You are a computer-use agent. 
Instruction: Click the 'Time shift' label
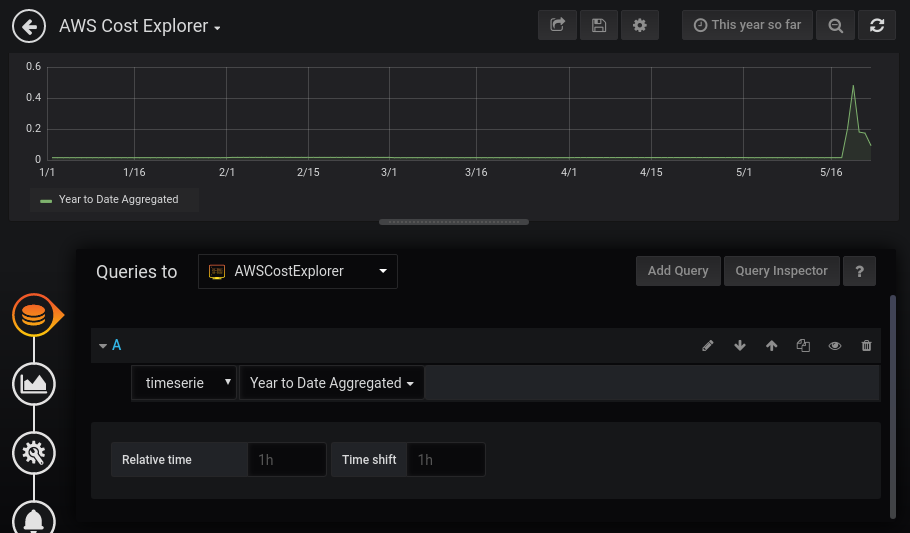(x=369, y=460)
